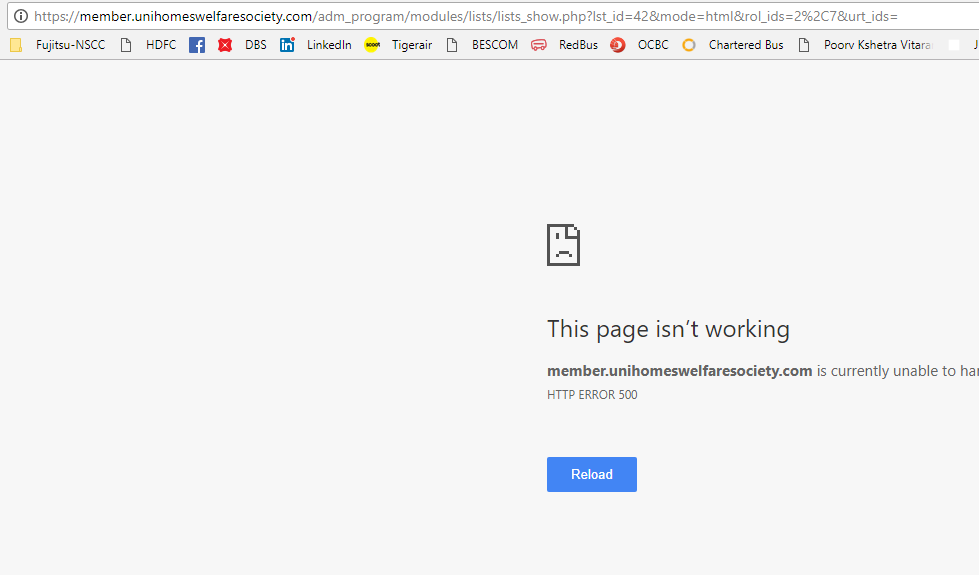Image resolution: width=979 pixels, height=575 pixels.
Task: Open the HDFC bookmark
Action: point(149,45)
